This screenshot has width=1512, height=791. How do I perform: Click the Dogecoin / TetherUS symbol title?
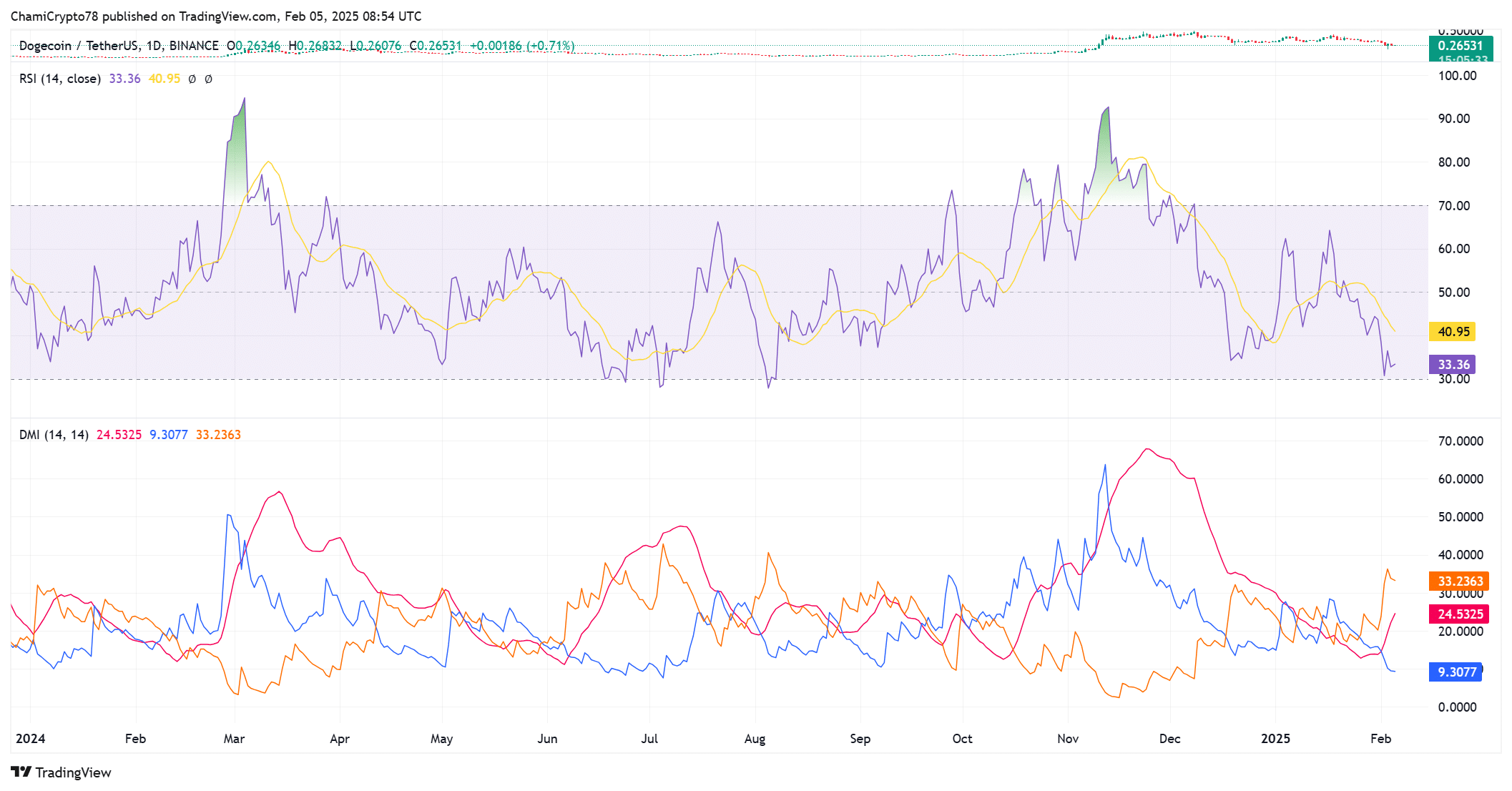click(x=77, y=46)
